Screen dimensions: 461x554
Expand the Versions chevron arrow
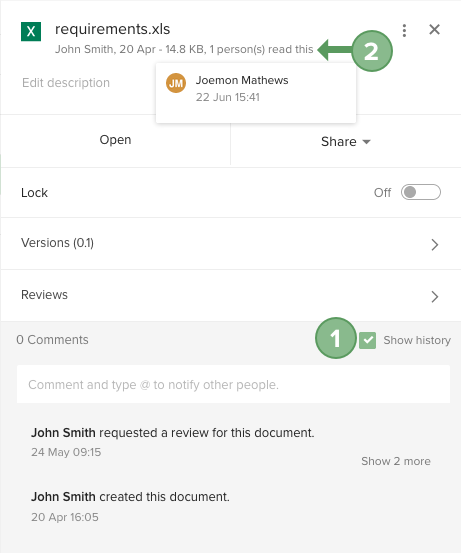tap(435, 244)
